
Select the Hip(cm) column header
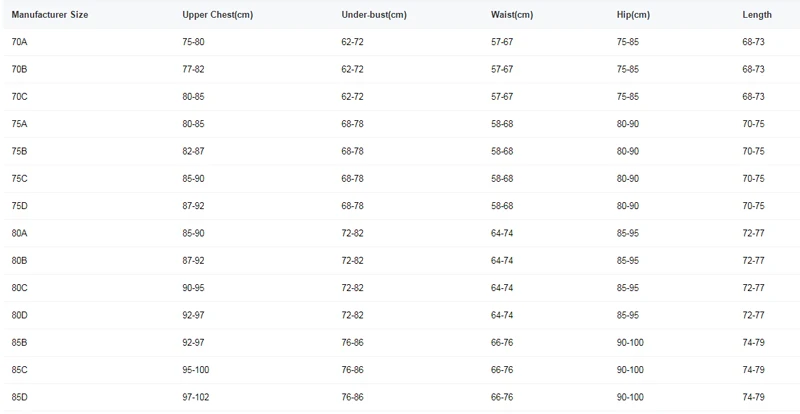click(633, 15)
